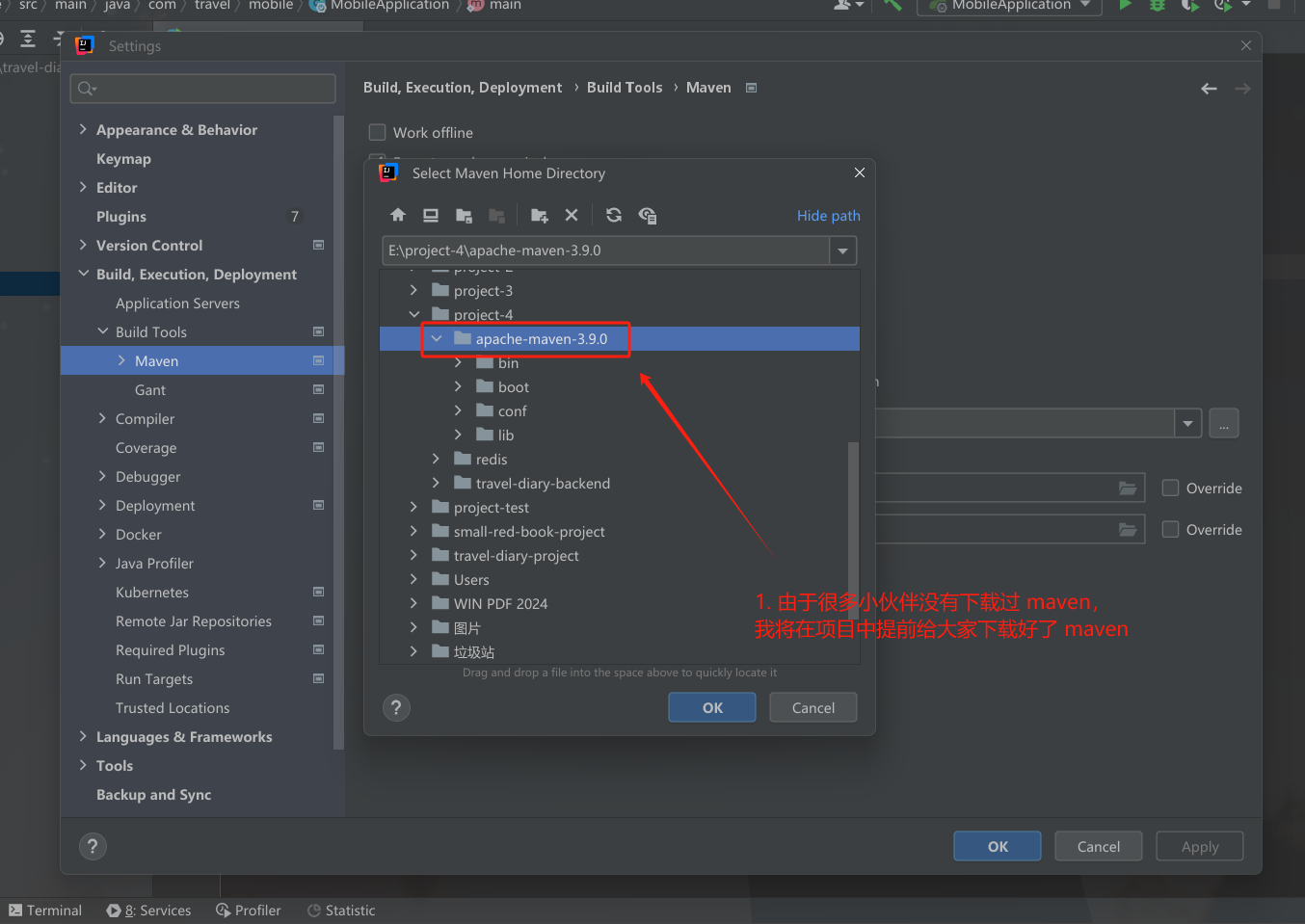
Task: Select Gant under Build Tools
Action: click(x=150, y=390)
